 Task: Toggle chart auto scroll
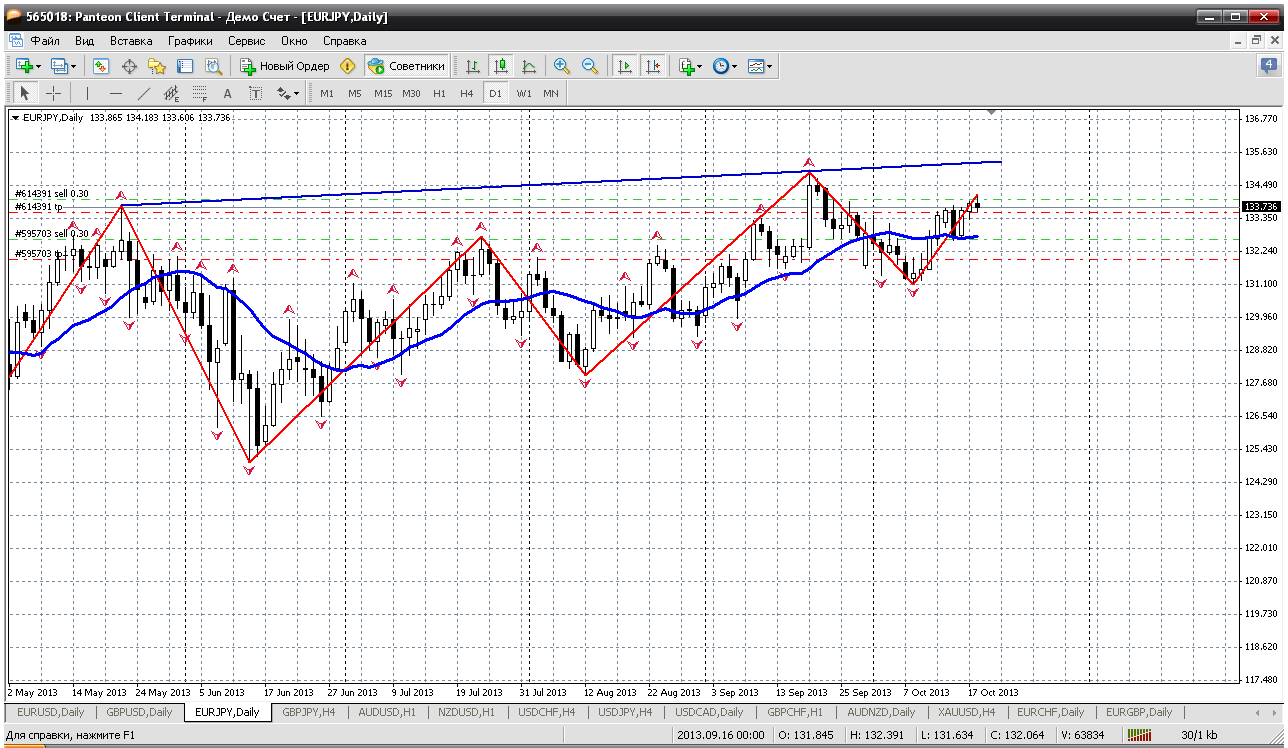[x=625, y=66]
